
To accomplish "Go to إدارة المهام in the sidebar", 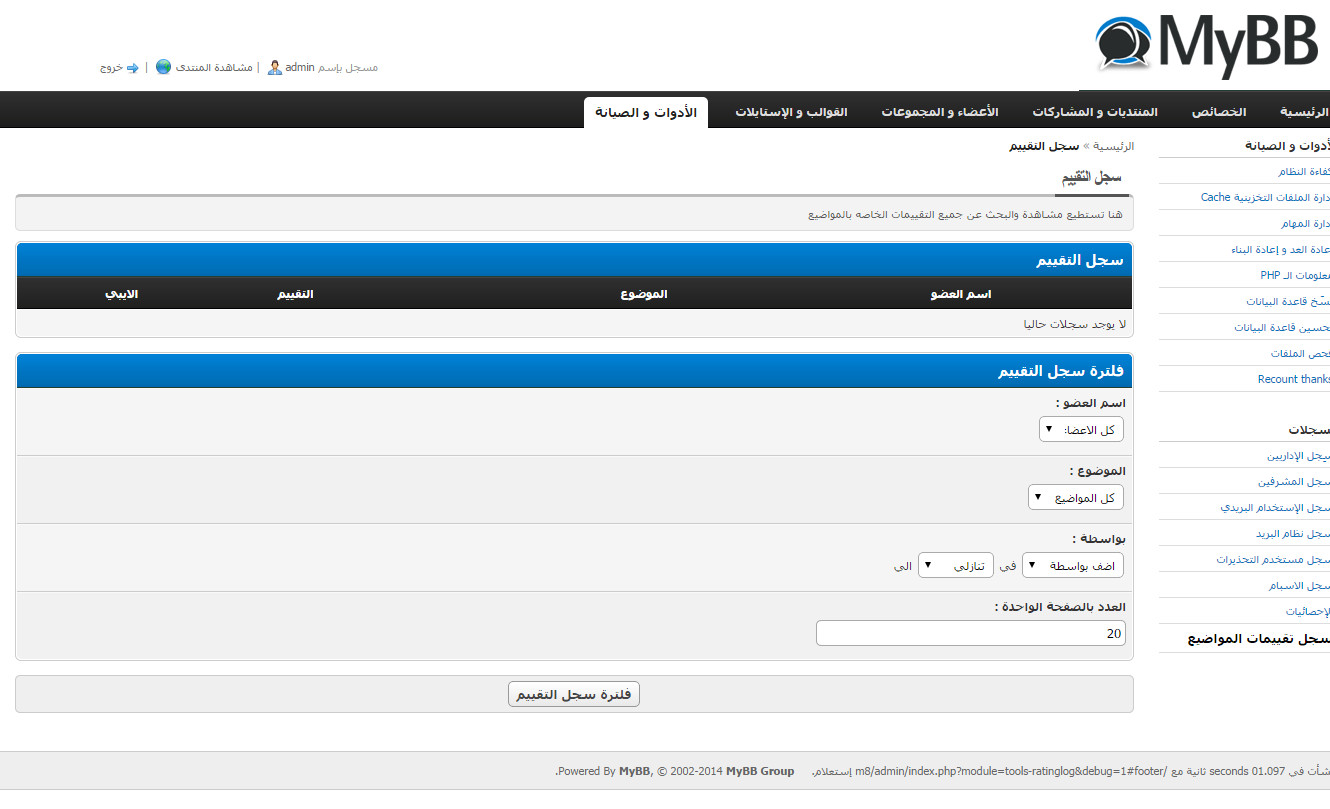I will click(x=1304, y=224).
